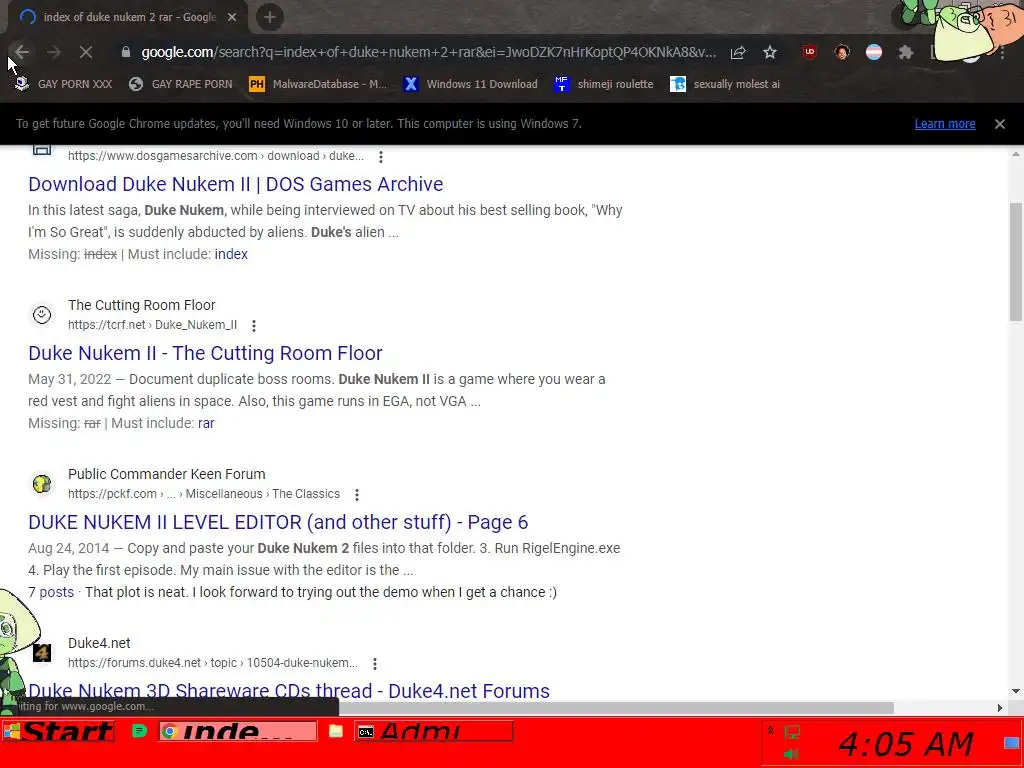Stop loading the current page

(86, 52)
